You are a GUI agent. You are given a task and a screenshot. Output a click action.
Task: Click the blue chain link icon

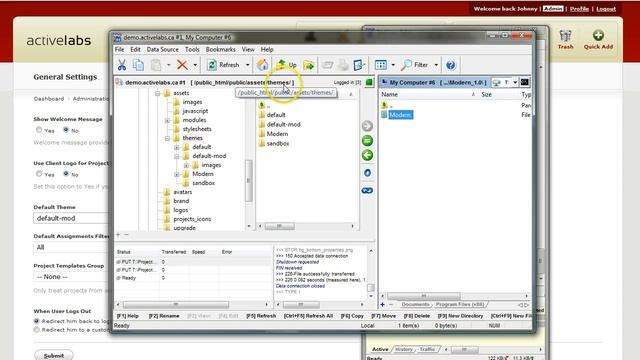[367, 191]
